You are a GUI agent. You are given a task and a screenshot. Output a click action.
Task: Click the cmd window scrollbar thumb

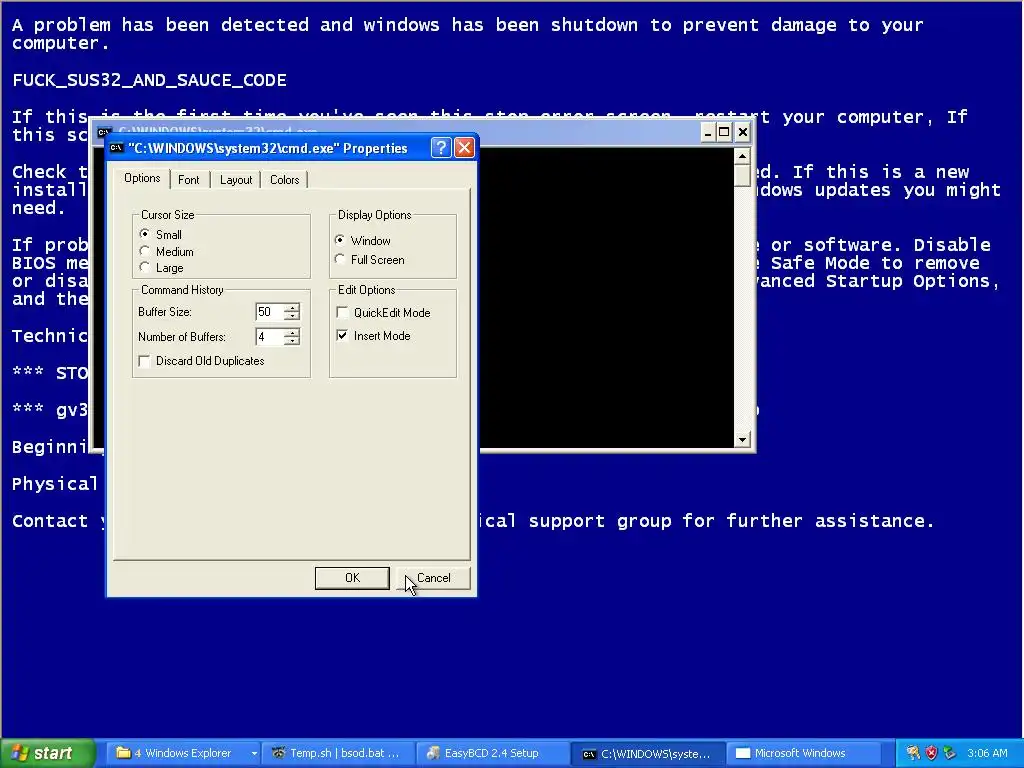click(742, 175)
